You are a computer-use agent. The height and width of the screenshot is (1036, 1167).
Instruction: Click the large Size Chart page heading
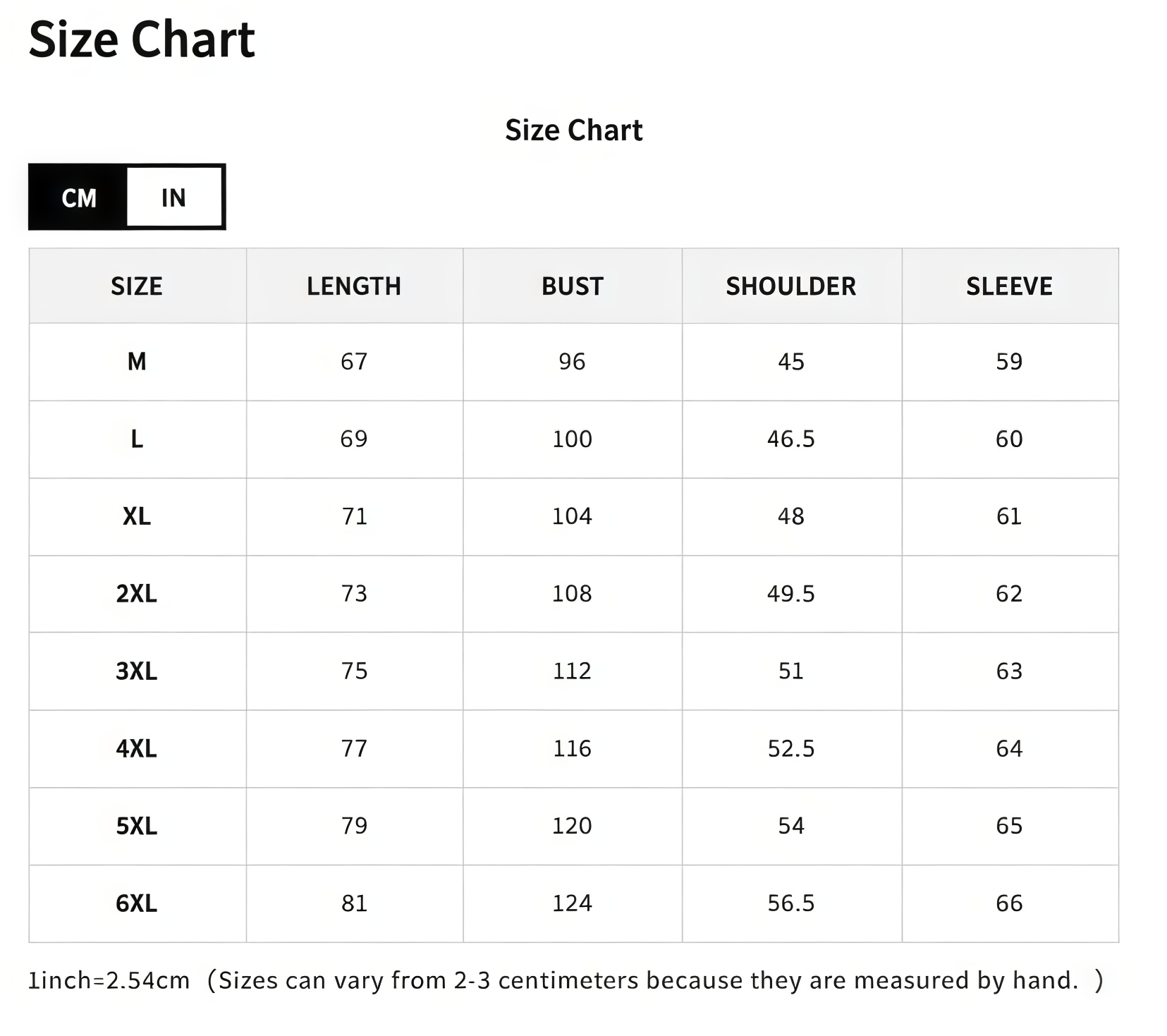coord(142,39)
